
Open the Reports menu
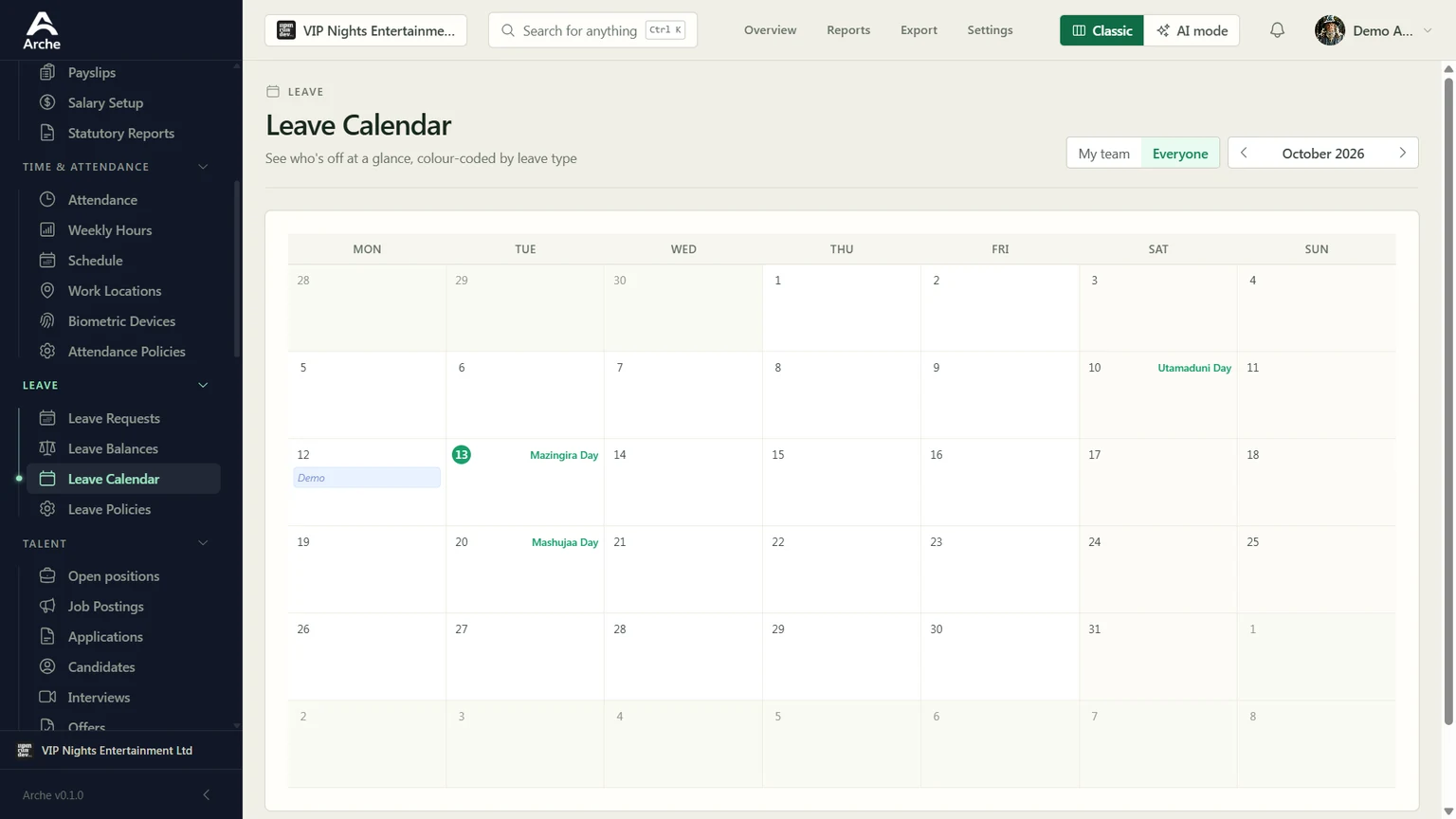point(848,30)
